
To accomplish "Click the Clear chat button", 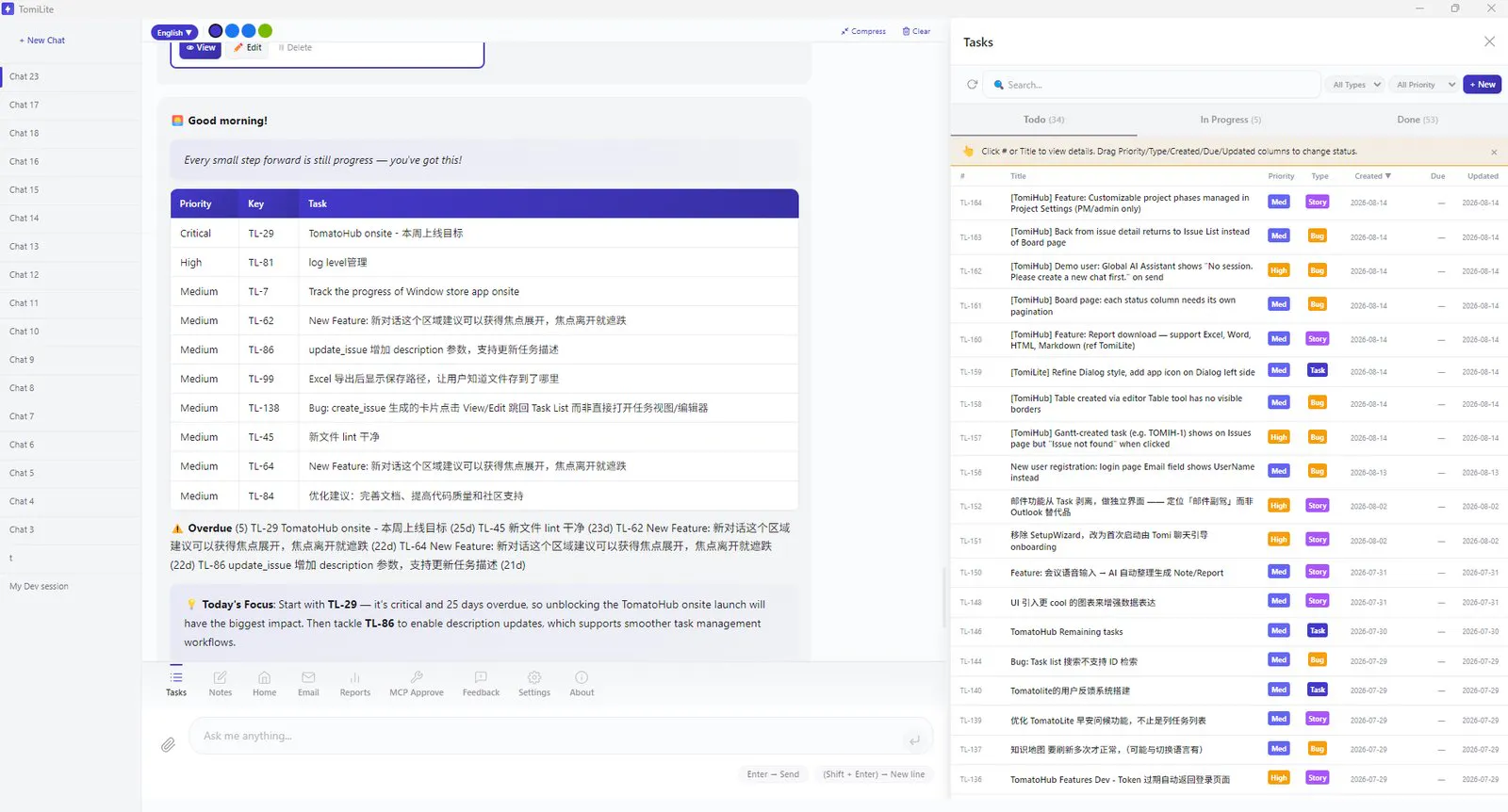I will [916, 31].
